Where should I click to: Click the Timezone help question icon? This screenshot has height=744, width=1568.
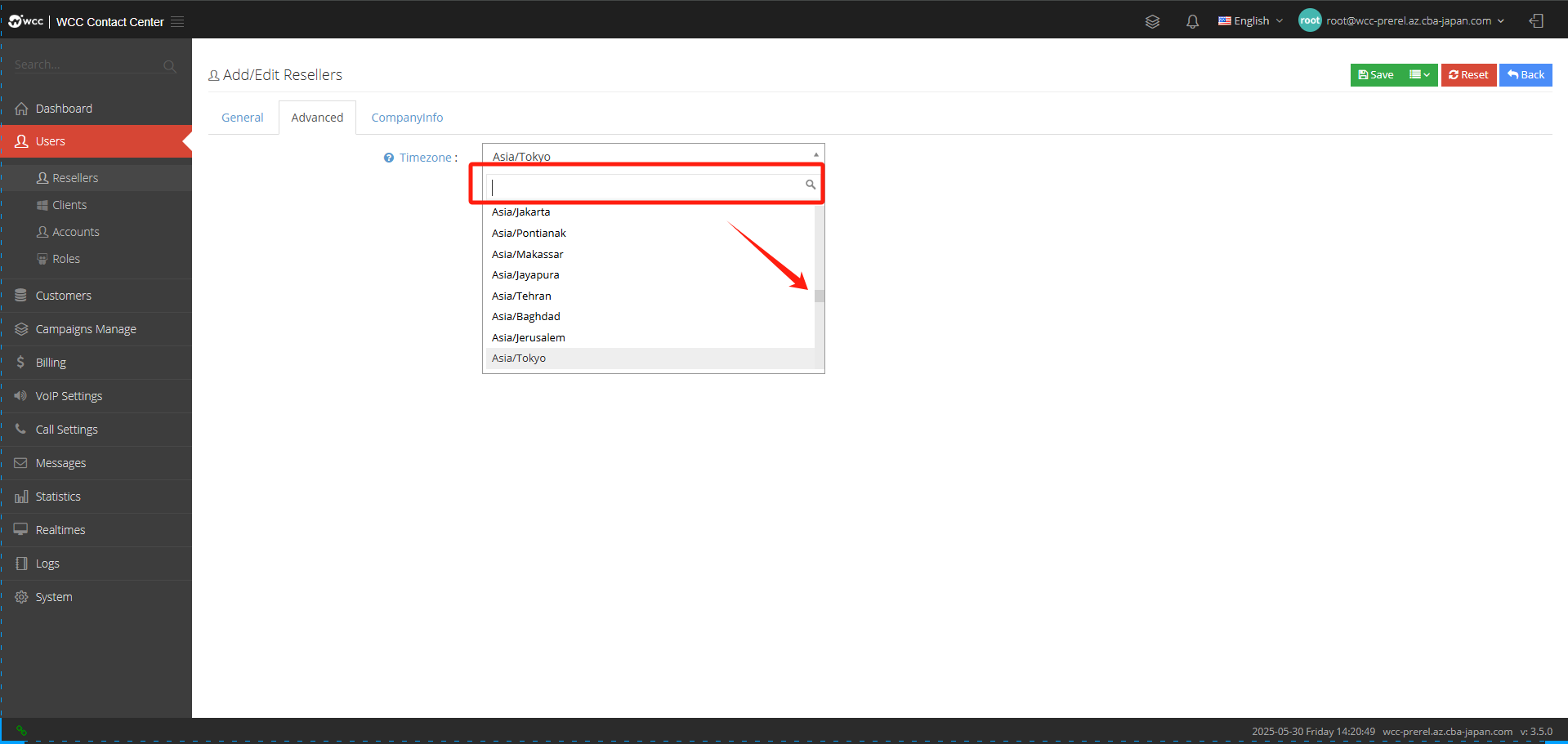(x=389, y=158)
